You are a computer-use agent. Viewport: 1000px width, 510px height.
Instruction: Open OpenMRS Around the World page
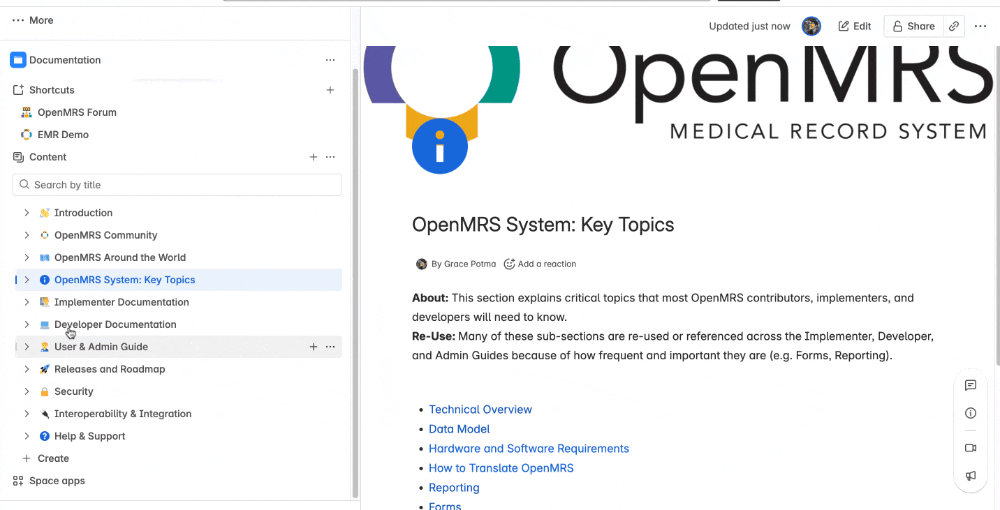pyautogui.click(x=120, y=258)
